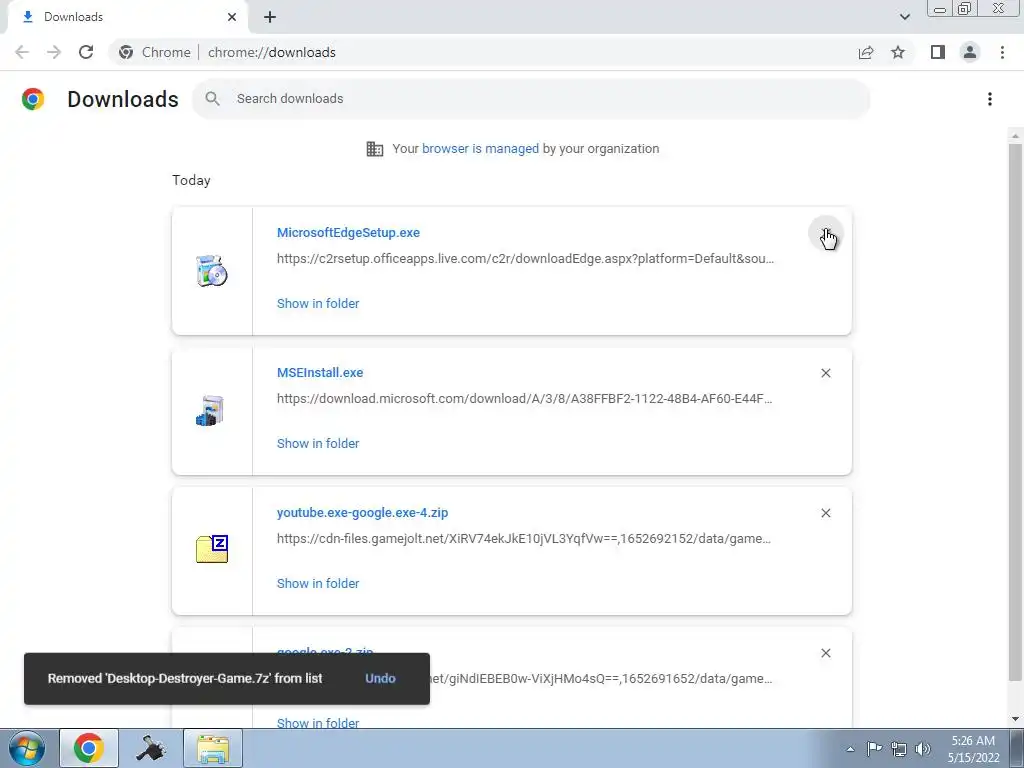
Task: Open the Chrome three-dot menu
Action: [1002, 52]
